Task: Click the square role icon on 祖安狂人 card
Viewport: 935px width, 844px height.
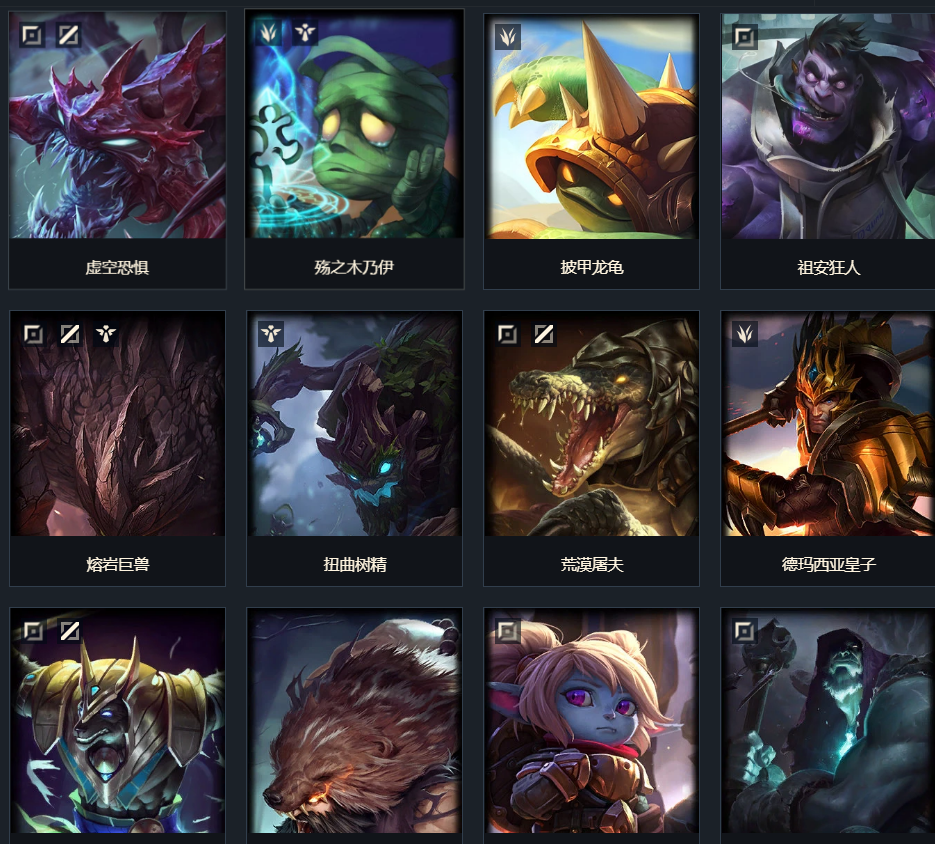Action: [744, 37]
